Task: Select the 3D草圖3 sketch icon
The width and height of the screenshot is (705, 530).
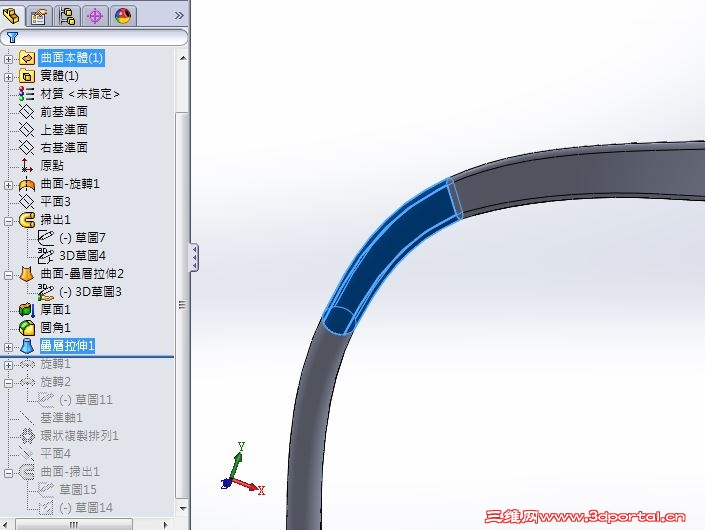Action: pyautogui.click(x=45, y=292)
